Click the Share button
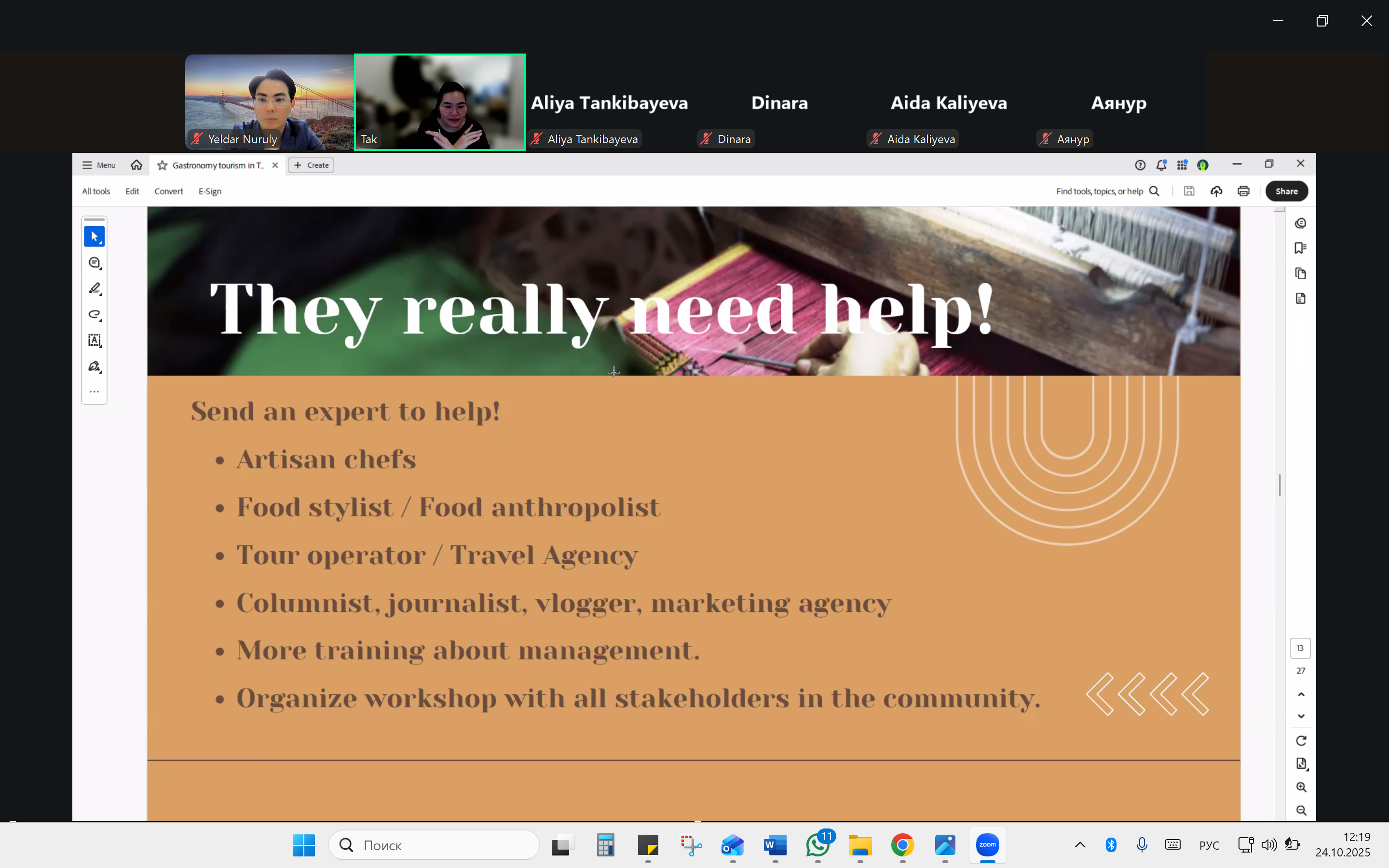 1286,191
